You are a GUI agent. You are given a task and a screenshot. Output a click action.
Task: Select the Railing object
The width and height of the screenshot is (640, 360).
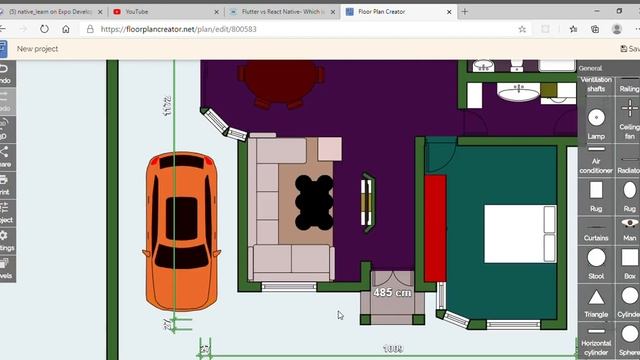(x=629, y=84)
